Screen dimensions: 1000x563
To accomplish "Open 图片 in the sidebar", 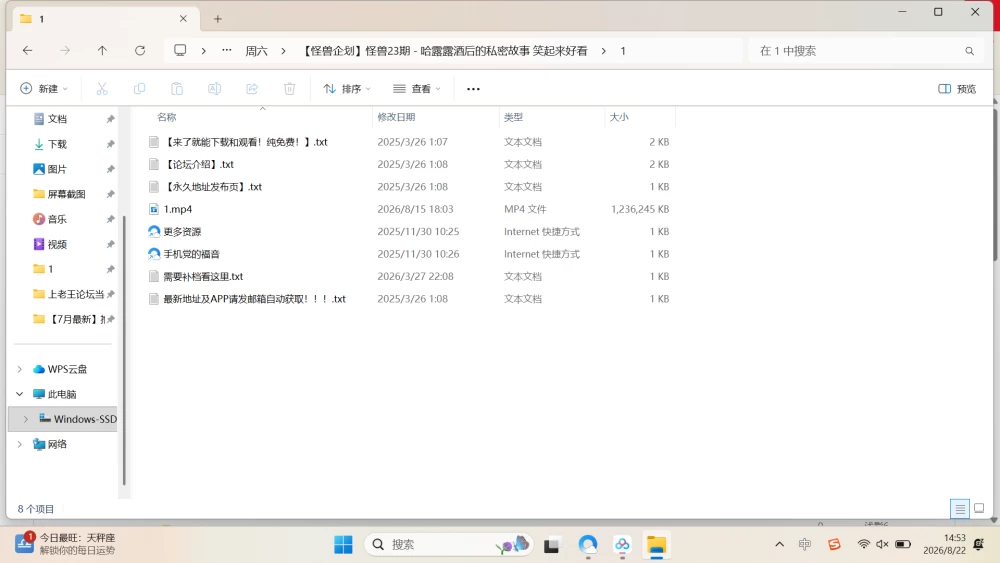I will click(57, 169).
